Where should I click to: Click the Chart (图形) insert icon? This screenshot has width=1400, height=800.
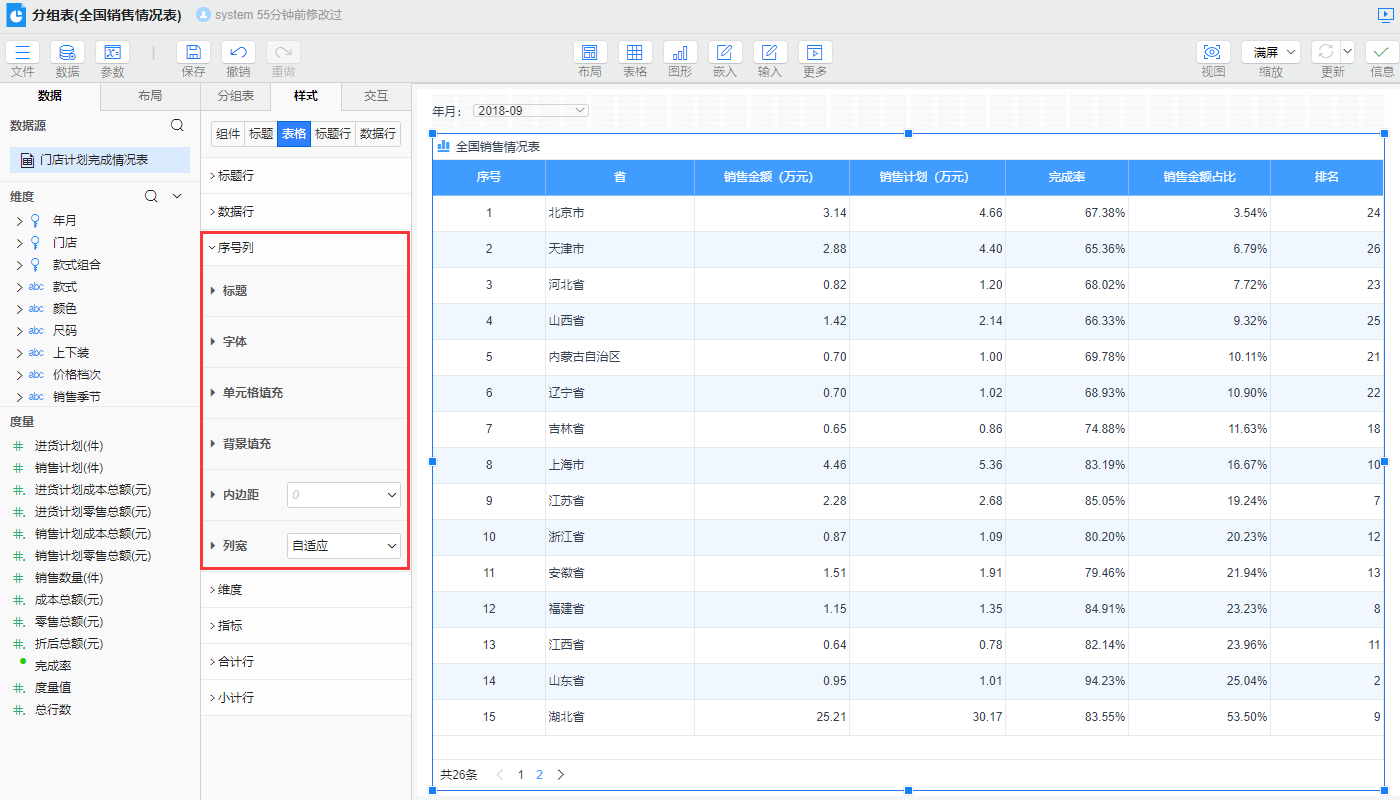tap(680, 53)
